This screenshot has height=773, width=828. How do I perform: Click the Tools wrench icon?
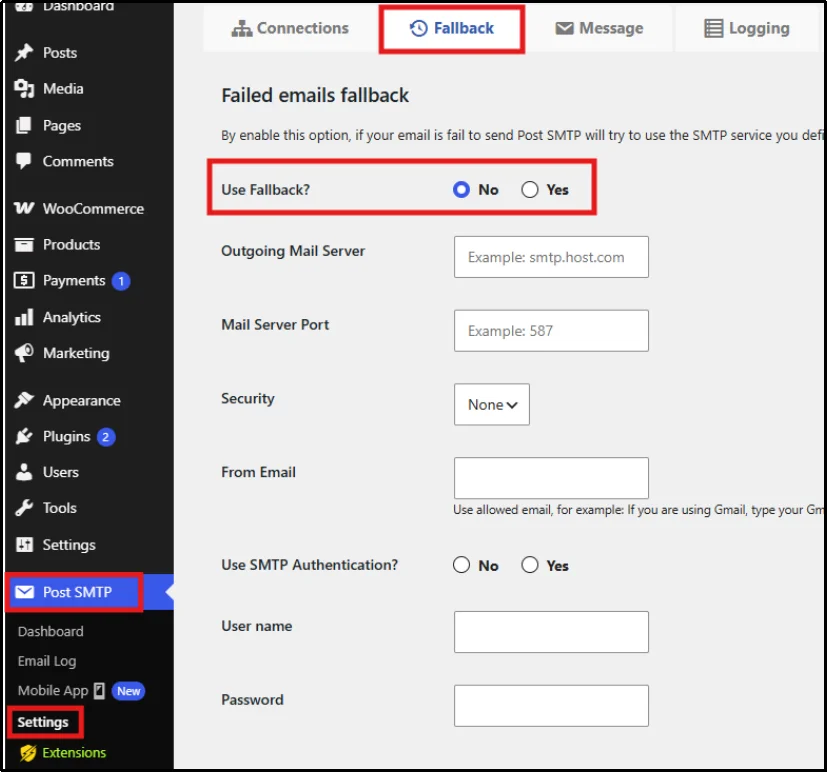pyautogui.click(x=24, y=508)
